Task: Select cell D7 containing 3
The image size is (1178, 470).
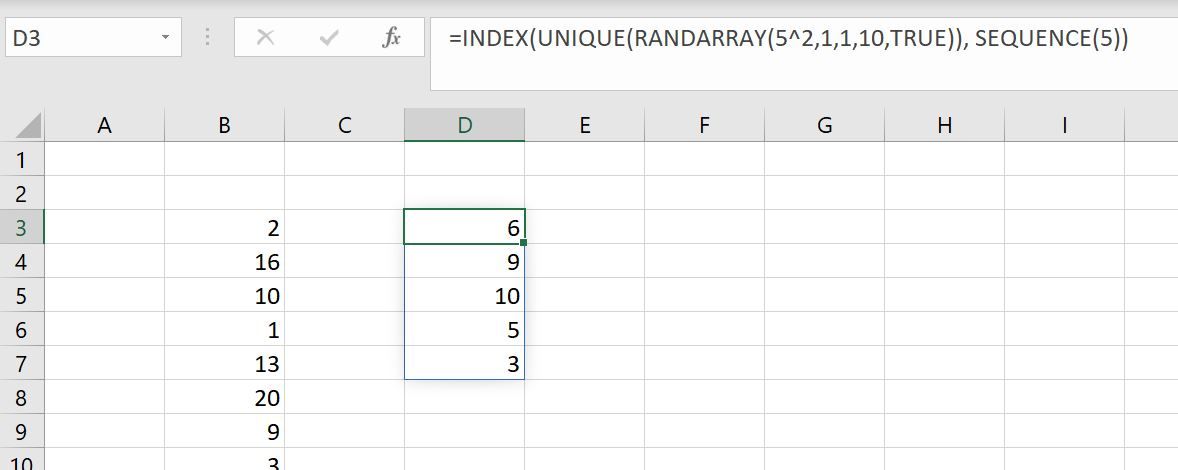Action: pyautogui.click(x=464, y=363)
